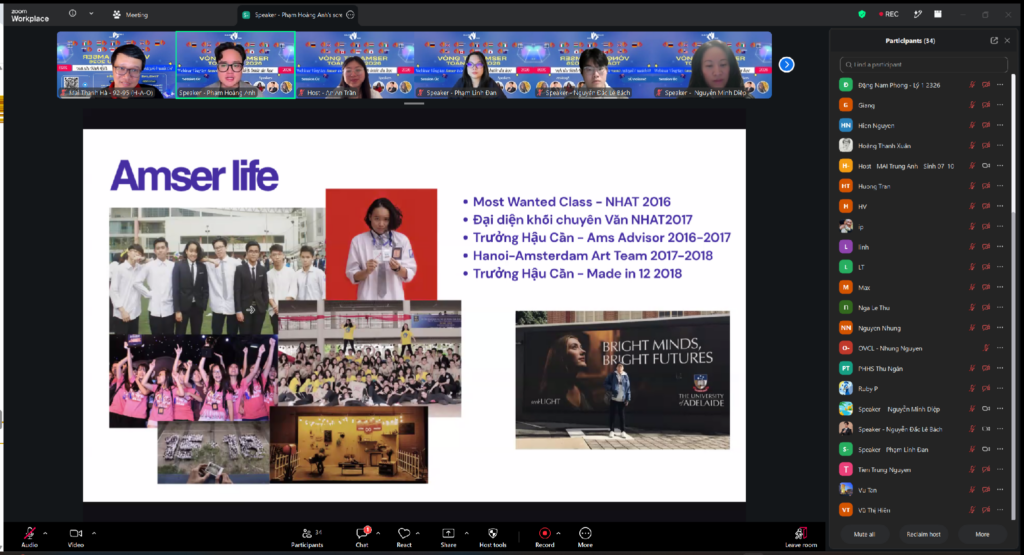
Task: Open the More options toolbar icon
Action: (x=585, y=533)
